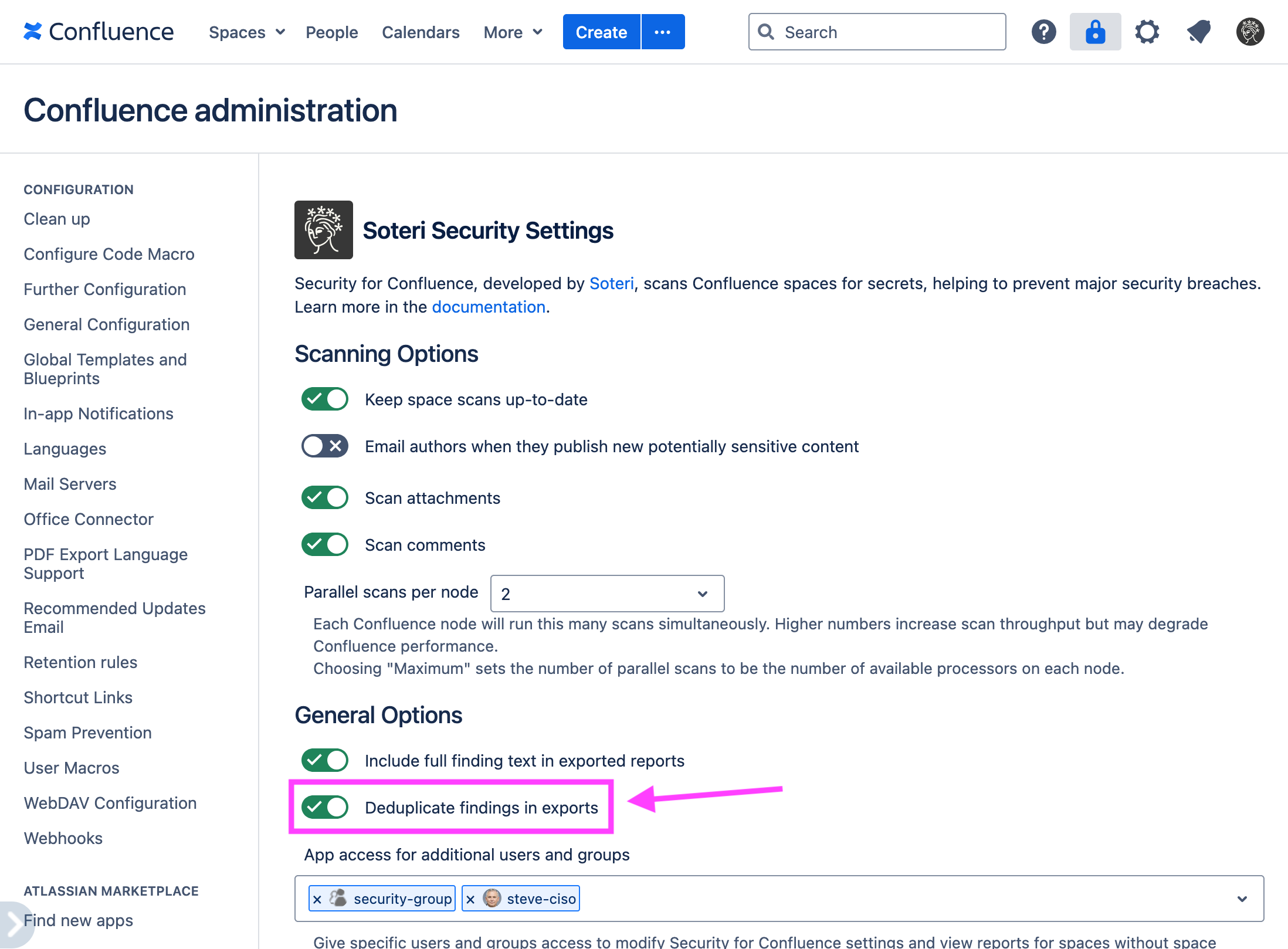Click the Soteri security lock icon

(1094, 32)
